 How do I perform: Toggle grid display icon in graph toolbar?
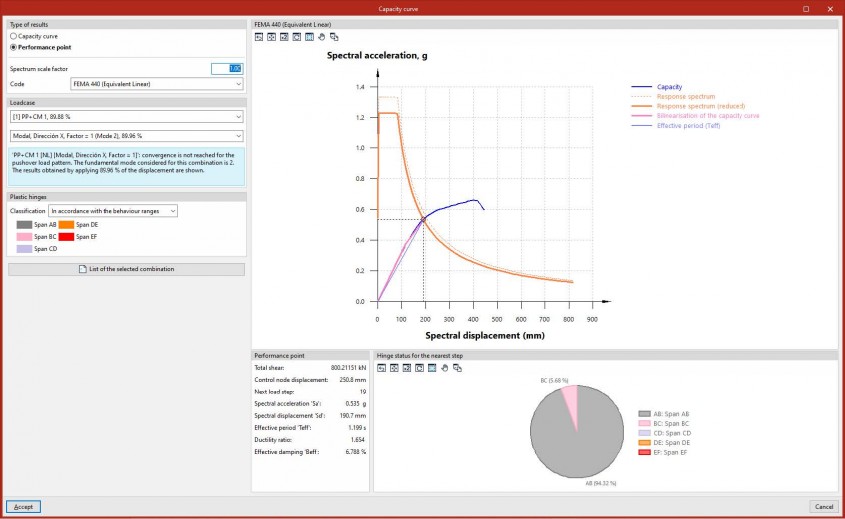coord(309,37)
